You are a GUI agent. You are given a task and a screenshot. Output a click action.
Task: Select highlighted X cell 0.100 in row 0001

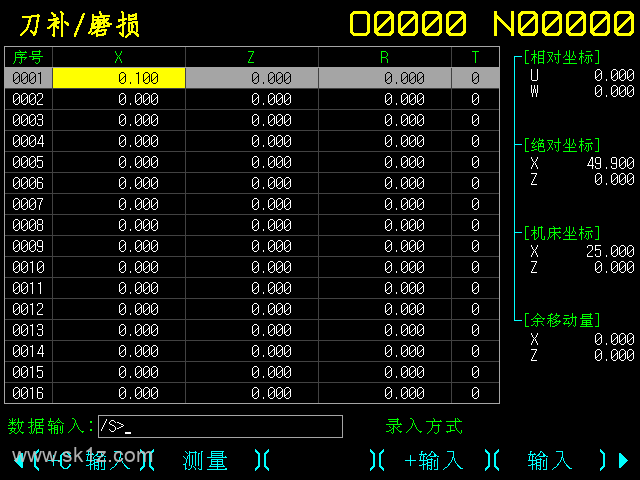119,78
